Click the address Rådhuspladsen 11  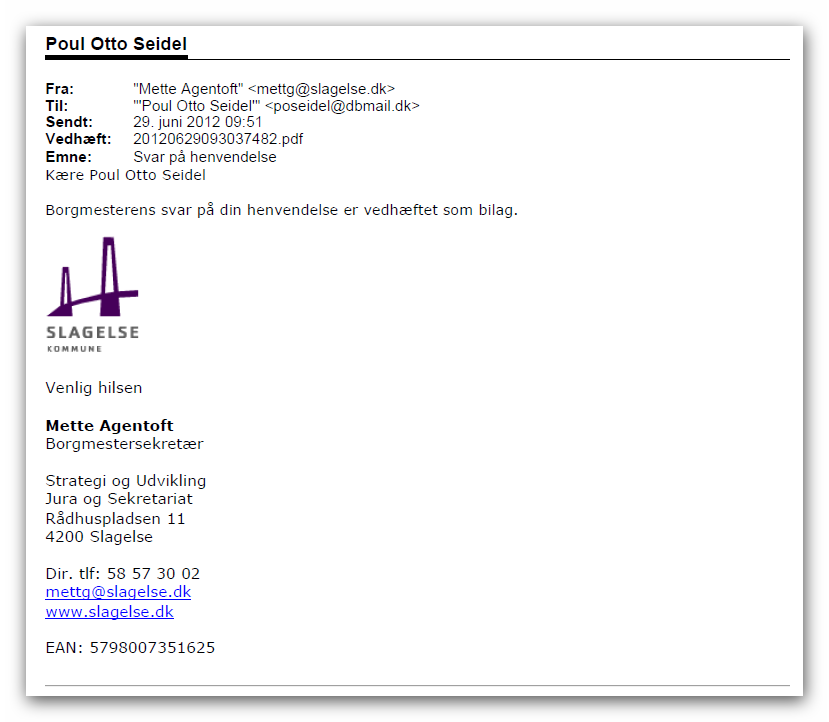click(115, 519)
